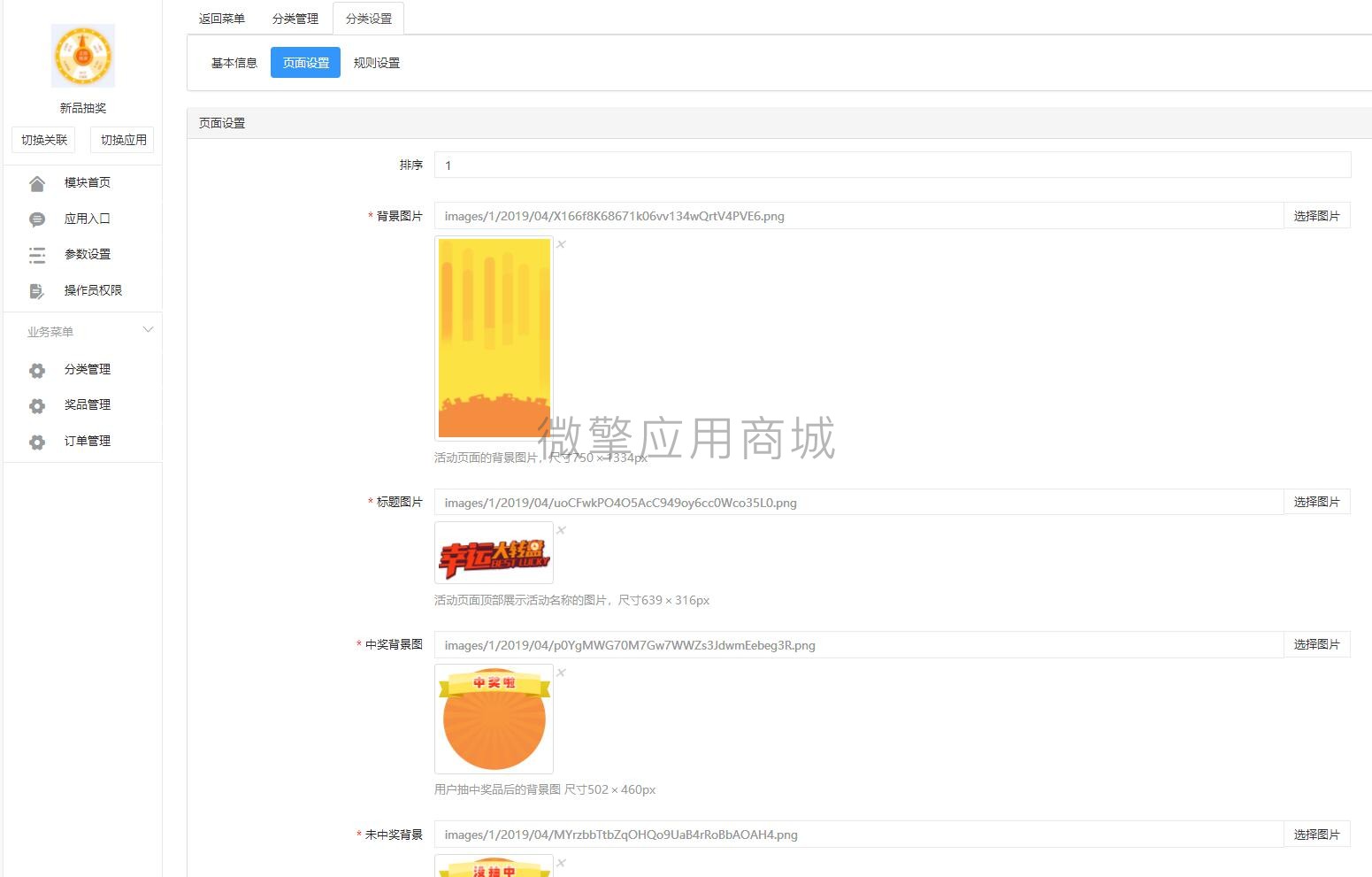Remove the 背景图片 thumbnail with its X icon
Screen dimensions: 1372x877
point(561,244)
